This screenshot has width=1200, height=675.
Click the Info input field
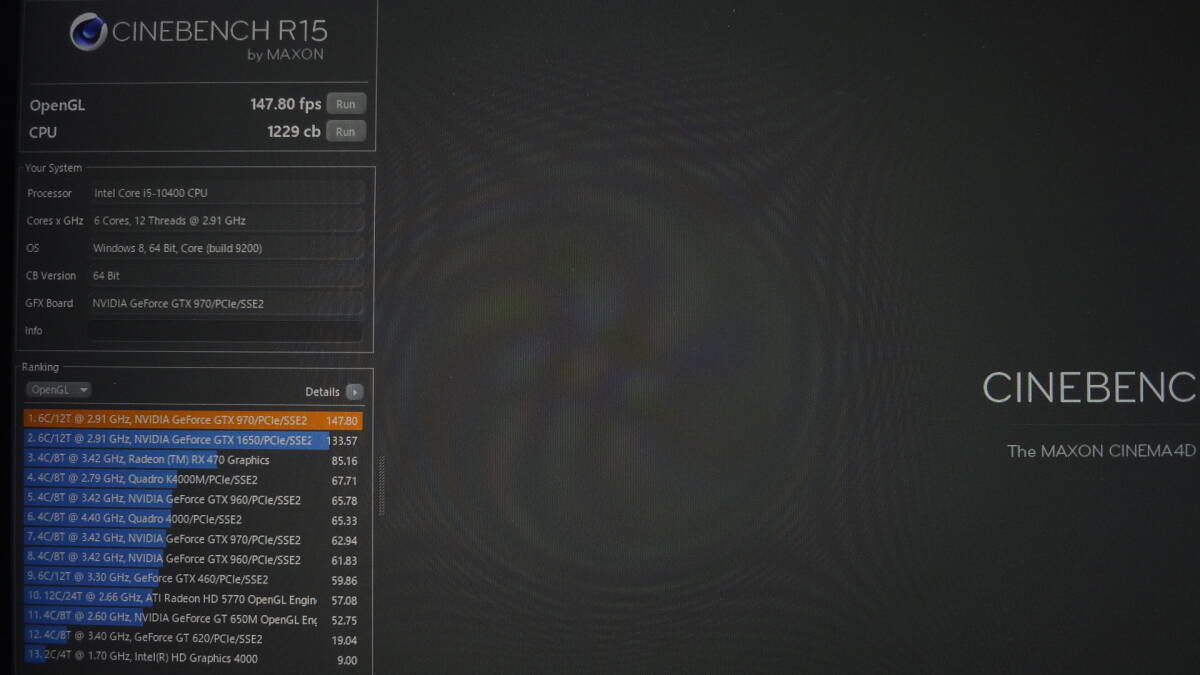tap(225, 331)
